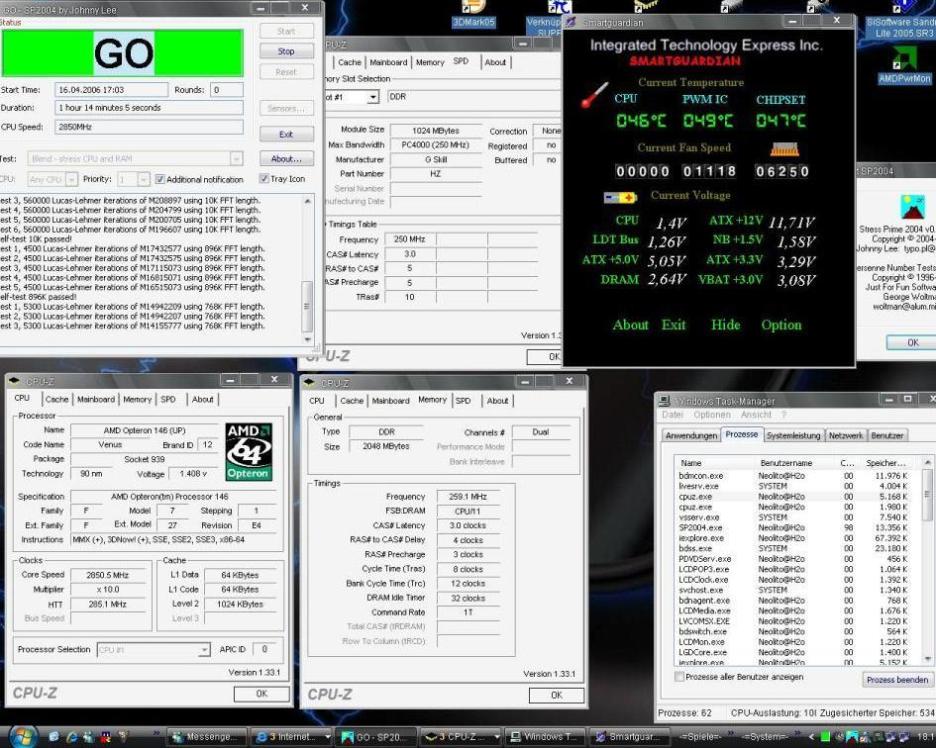The height and width of the screenshot is (748, 936).
Task: Click the Rounds field in SP2004
Action: [226, 90]
